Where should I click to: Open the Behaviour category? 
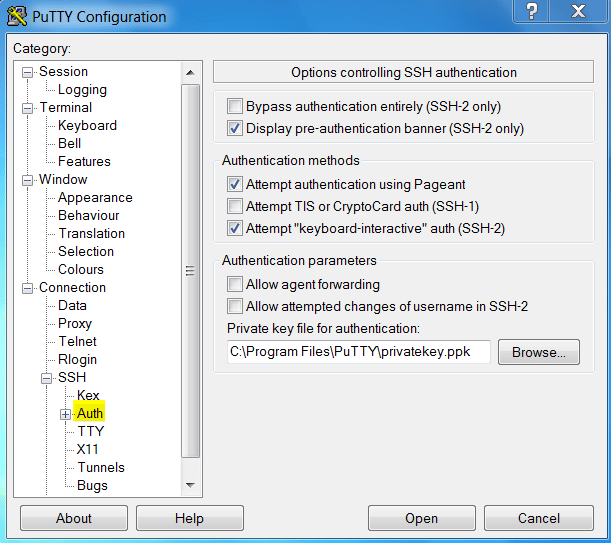click(88, 216)
